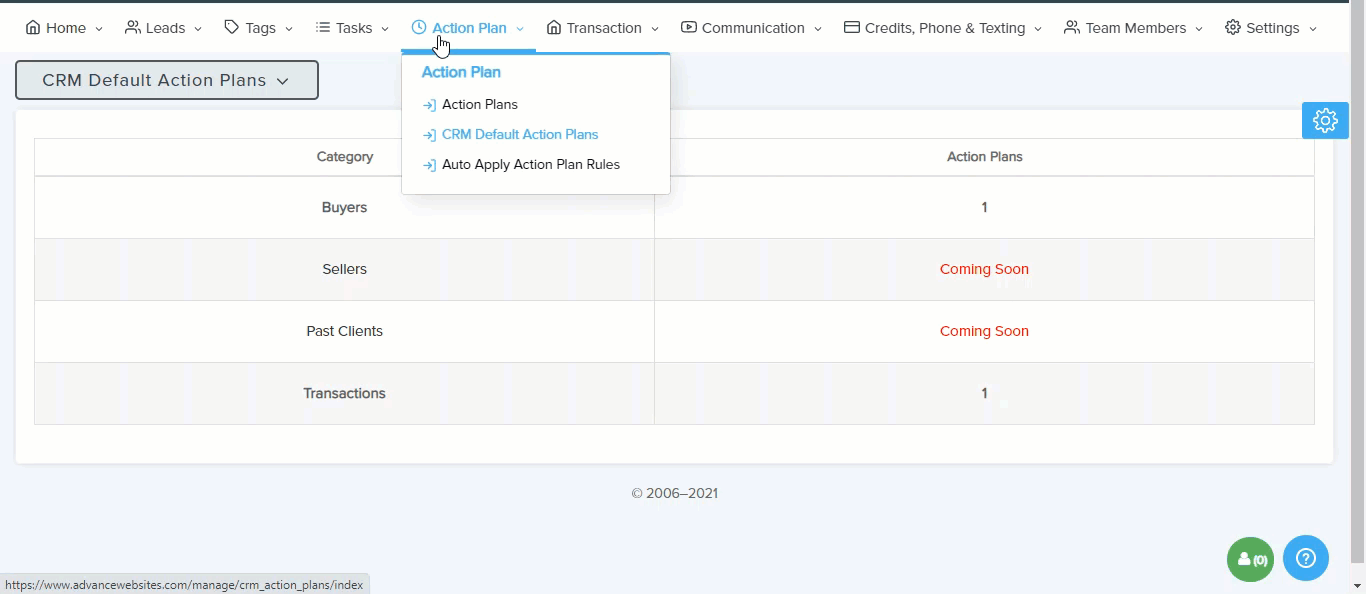Click the Tags label icon
The height and width of the screenshot is (594, 1366).
(x=231, y=28)
